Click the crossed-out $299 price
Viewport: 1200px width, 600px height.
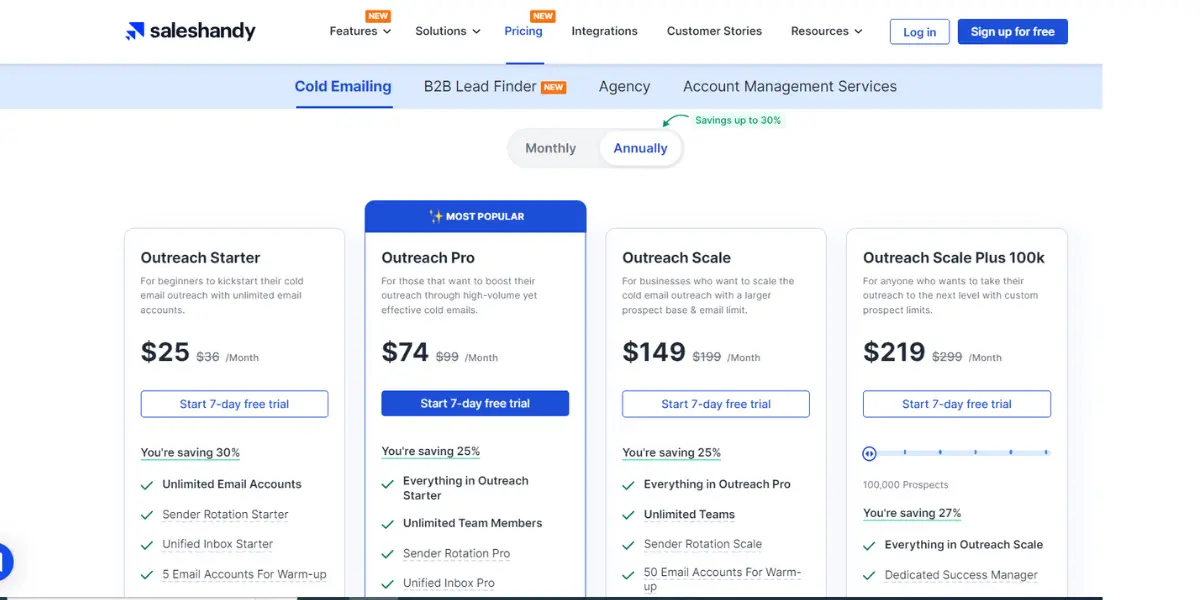[948, 357]
